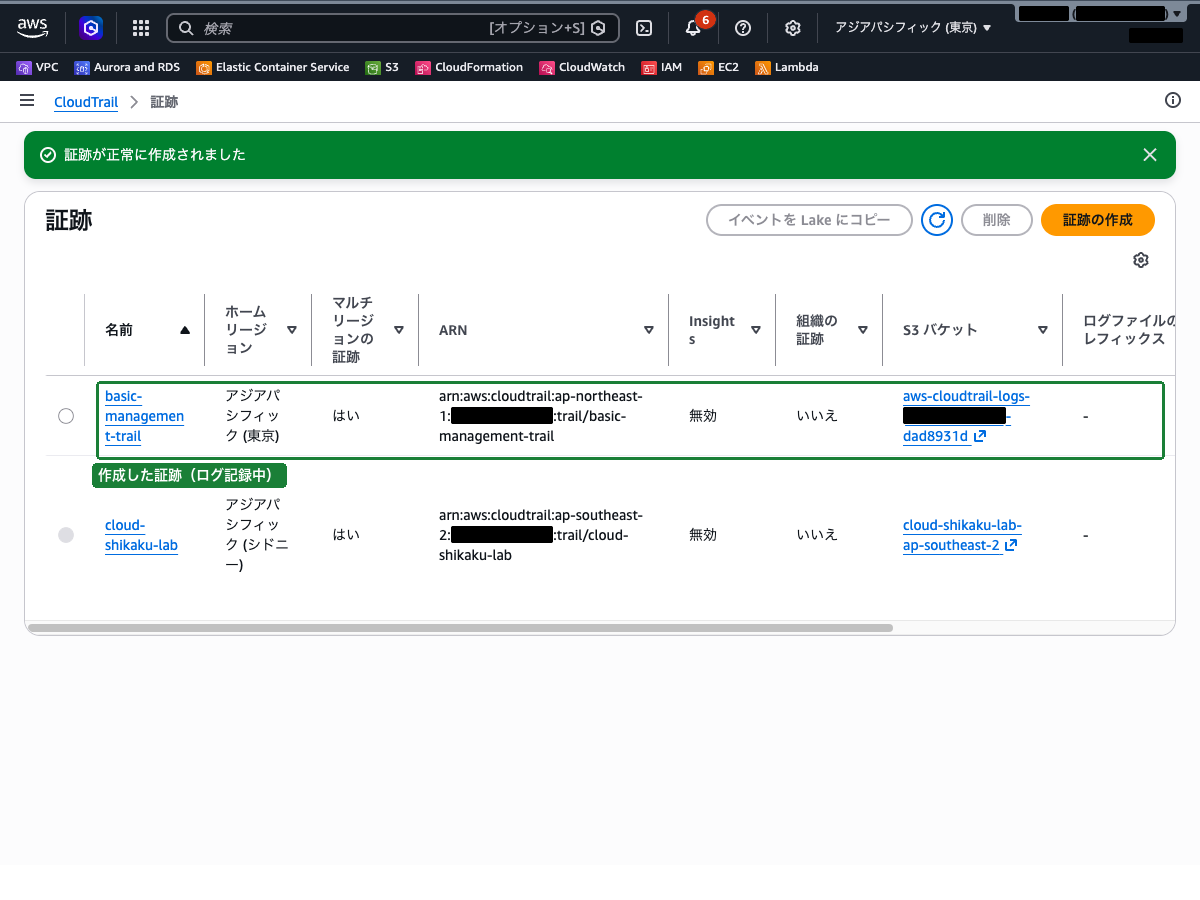Open S3 favorite shortcut
Viewport: 1200px width, 900px height.
point(382,67)
